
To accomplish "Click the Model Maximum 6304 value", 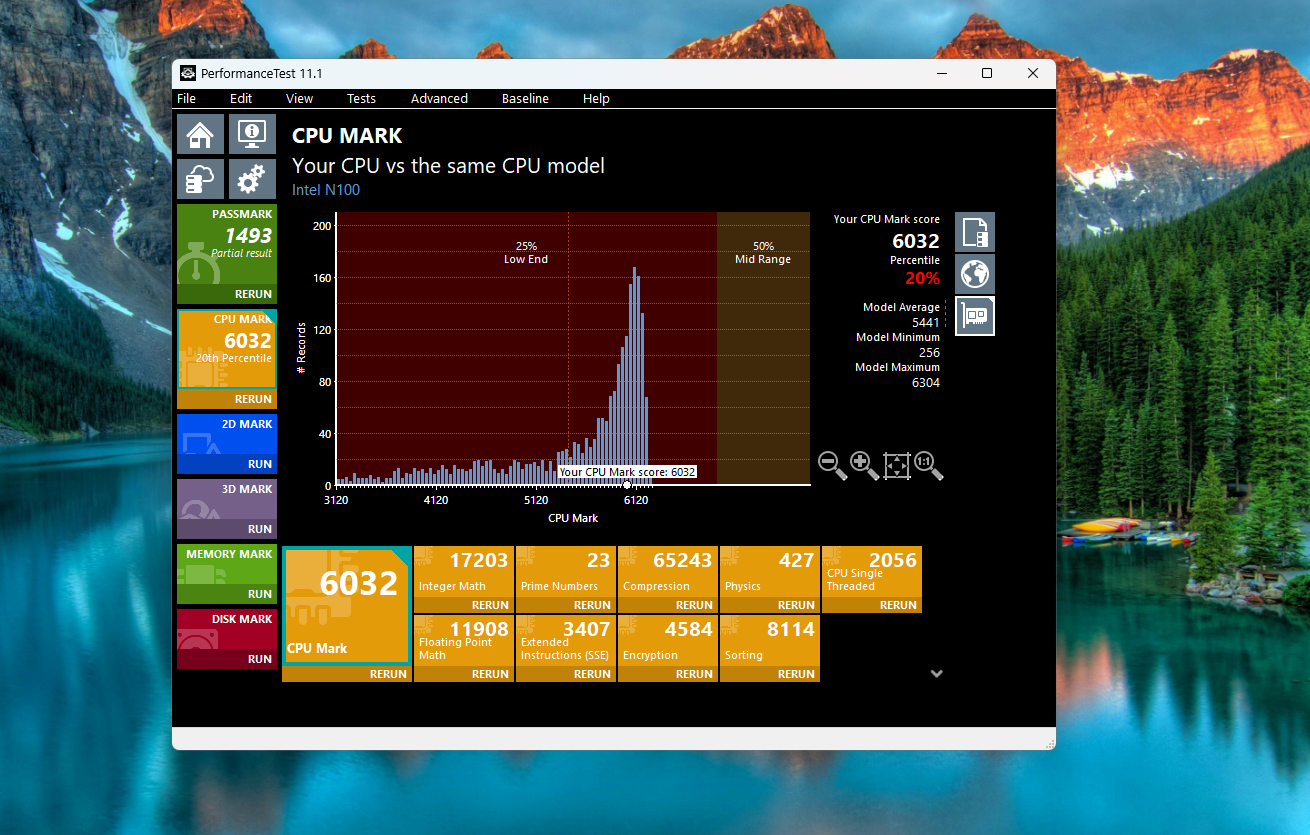I will point(926,382).
